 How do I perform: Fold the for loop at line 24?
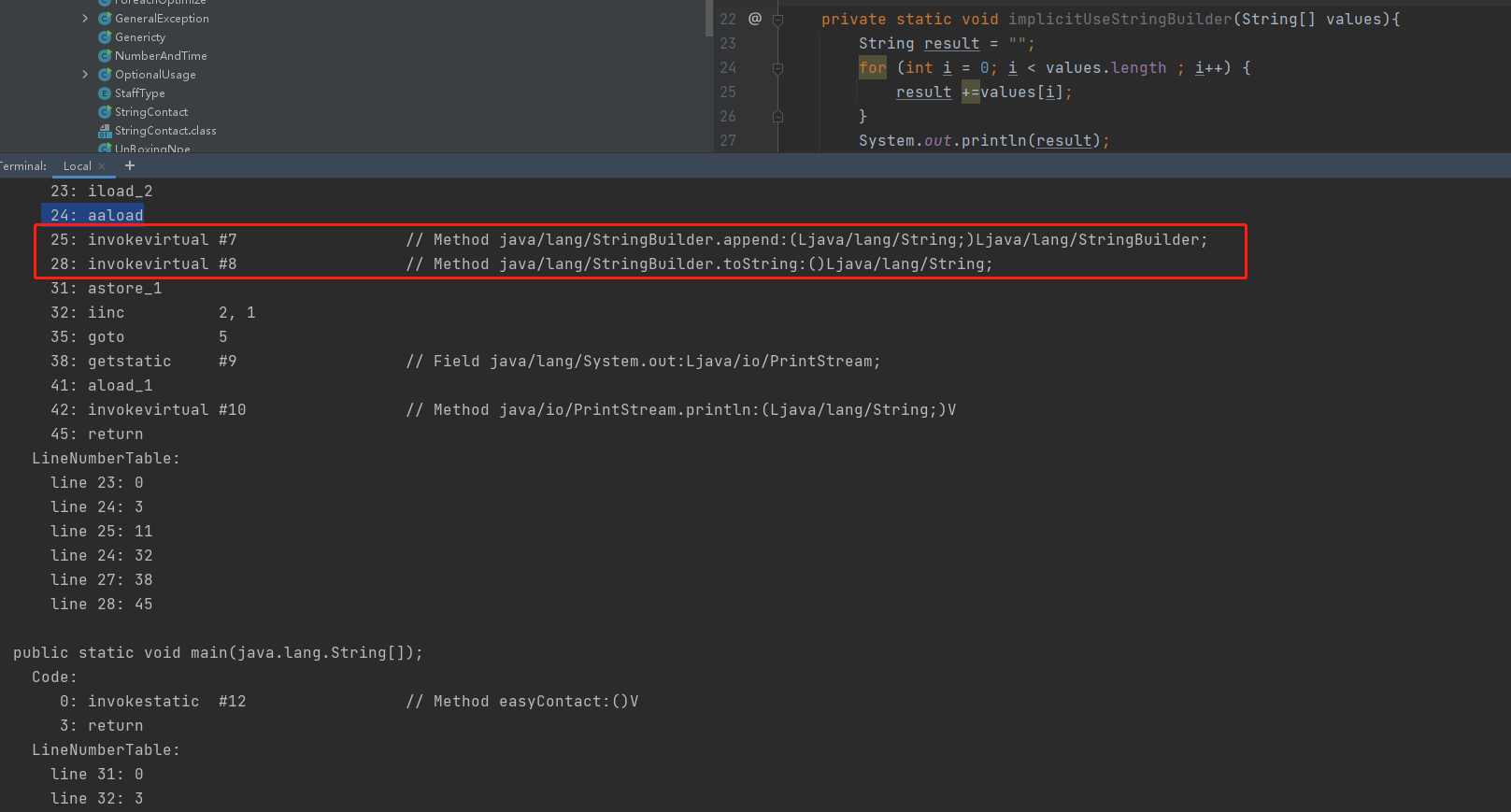pyautogui.click(x=777, y=68)
